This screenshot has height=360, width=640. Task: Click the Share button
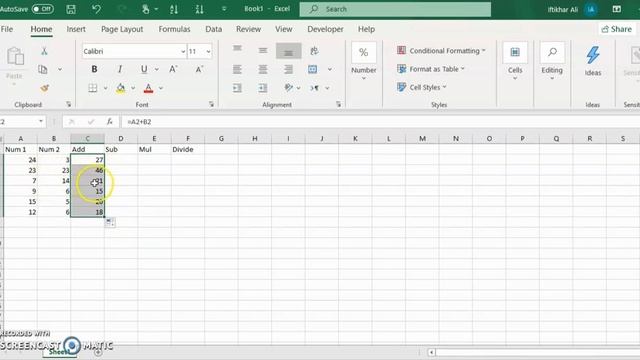[x=617, y=29]
